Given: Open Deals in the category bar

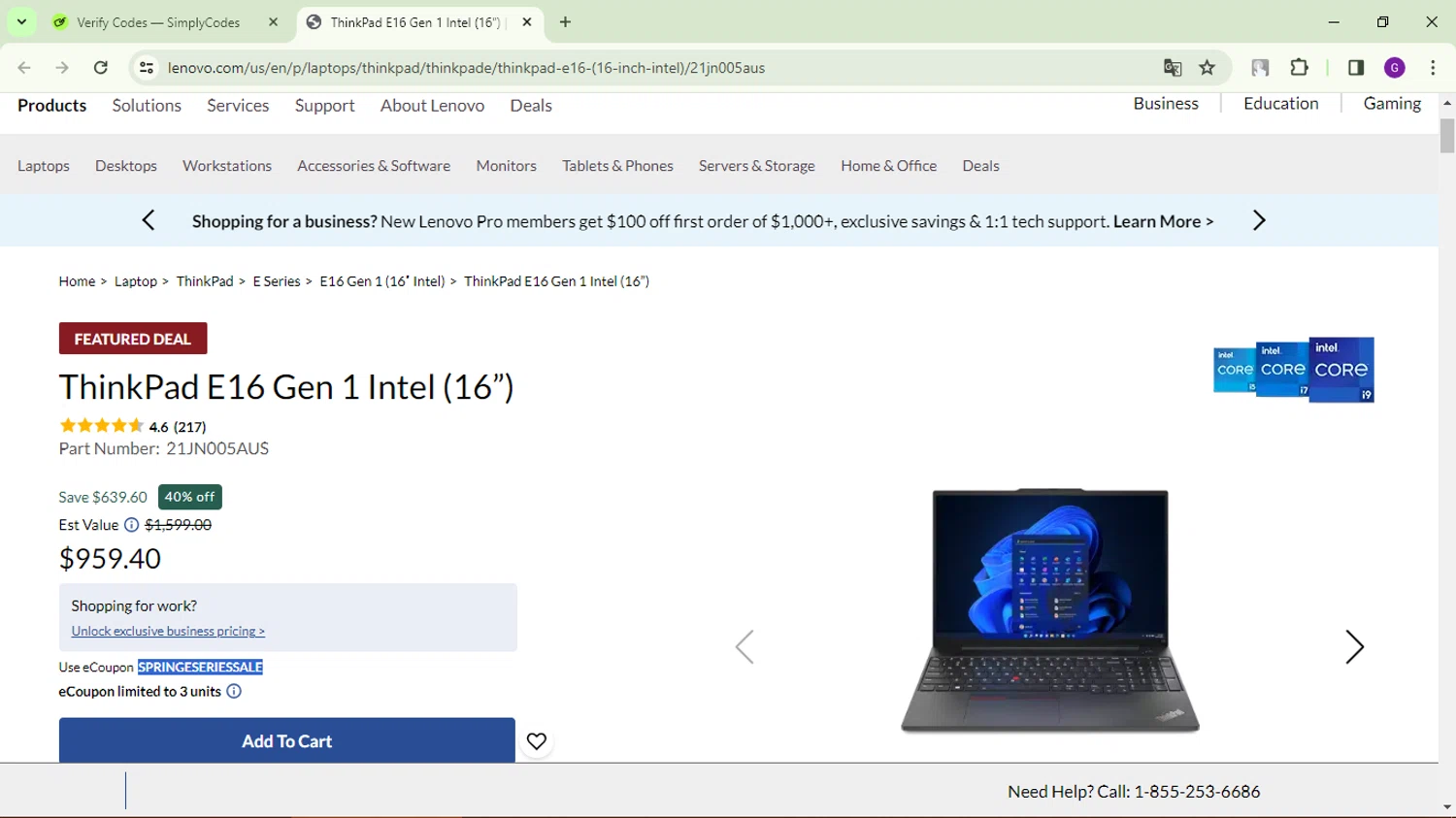Looking at the screenshot, I should click(980, 166).
